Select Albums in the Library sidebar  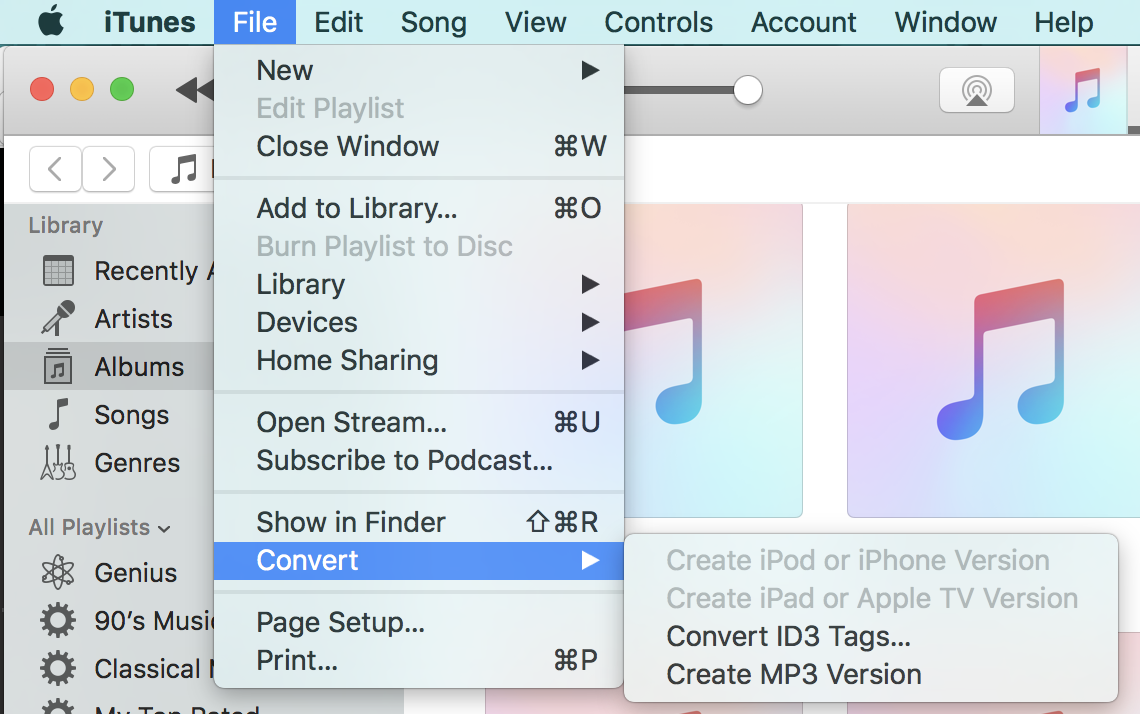point(110,366)
